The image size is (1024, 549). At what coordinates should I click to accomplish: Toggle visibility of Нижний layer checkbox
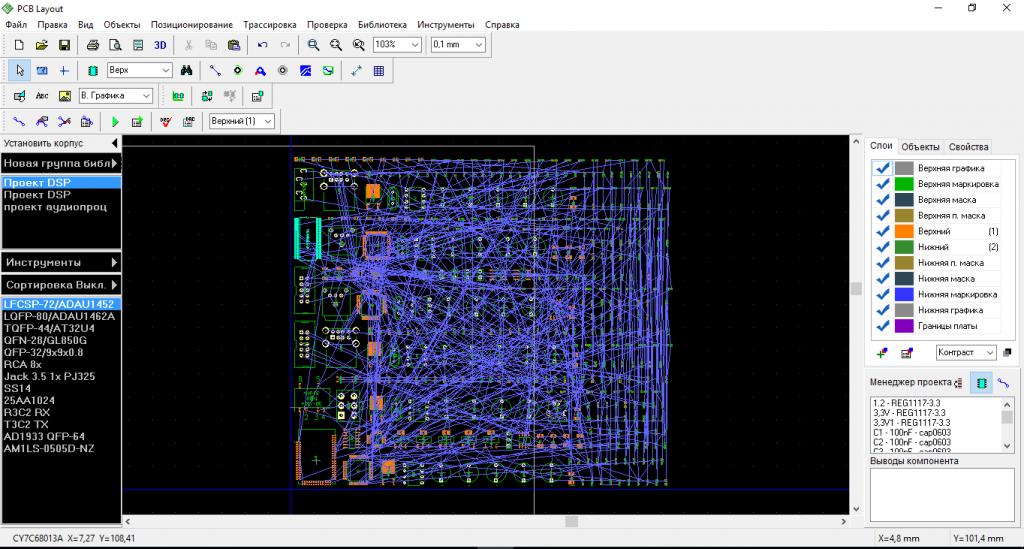click(883, 247)
